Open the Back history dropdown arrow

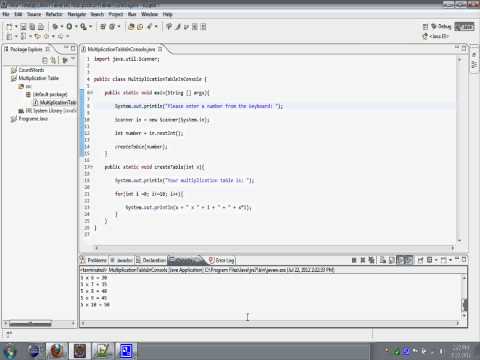click(53, 36)
